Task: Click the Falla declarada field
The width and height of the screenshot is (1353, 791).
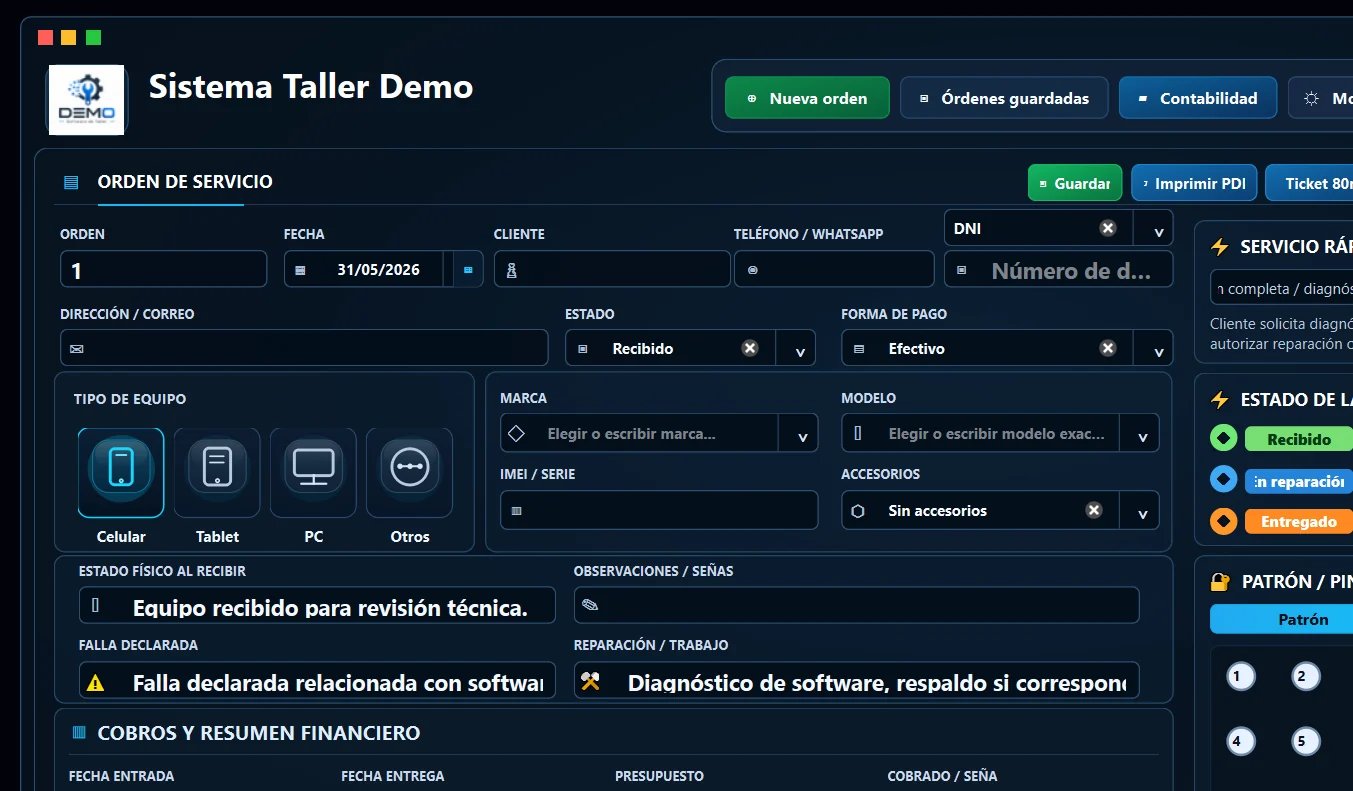Action: (317, 681)
